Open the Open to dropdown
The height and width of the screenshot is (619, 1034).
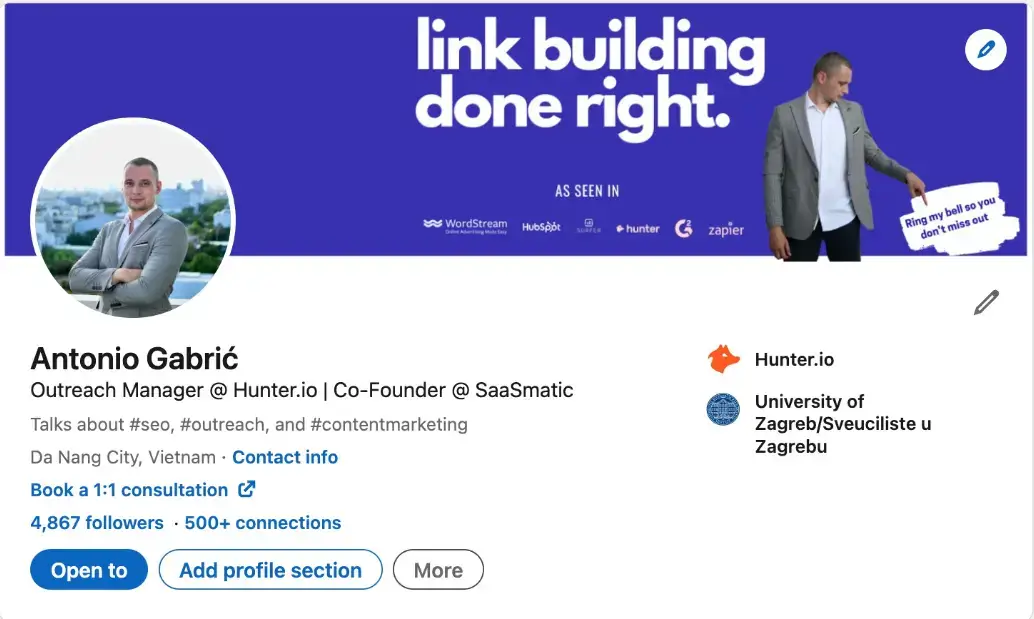point(88,569)
